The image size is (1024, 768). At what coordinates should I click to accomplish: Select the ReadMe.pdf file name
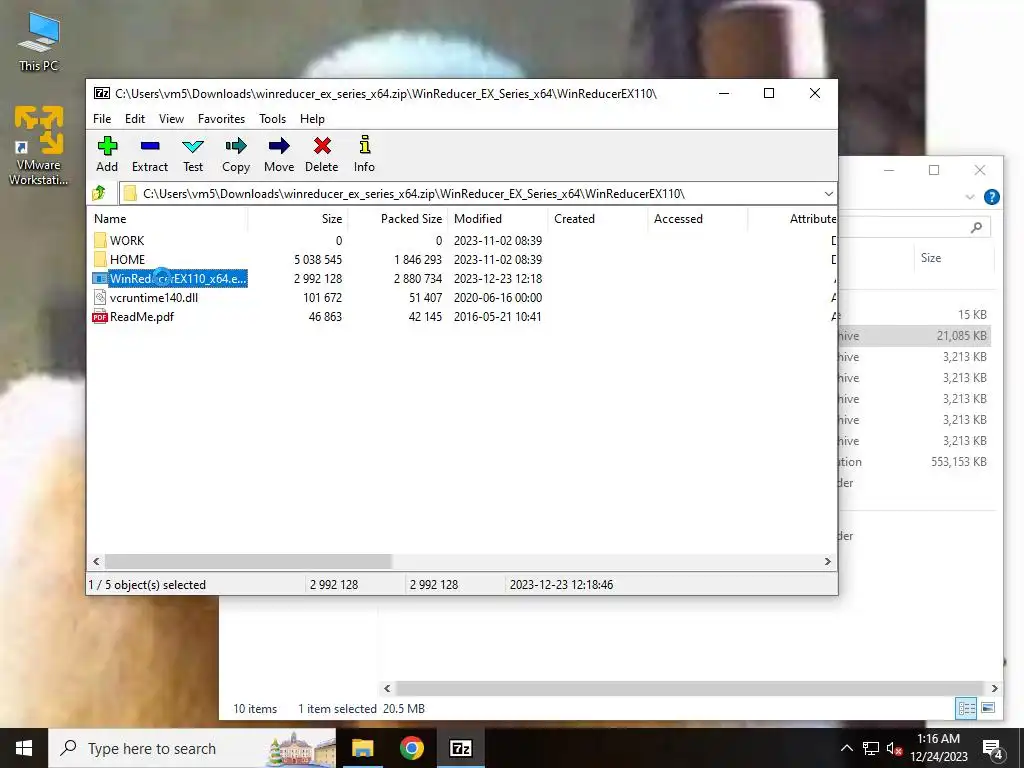coord(142,317)
